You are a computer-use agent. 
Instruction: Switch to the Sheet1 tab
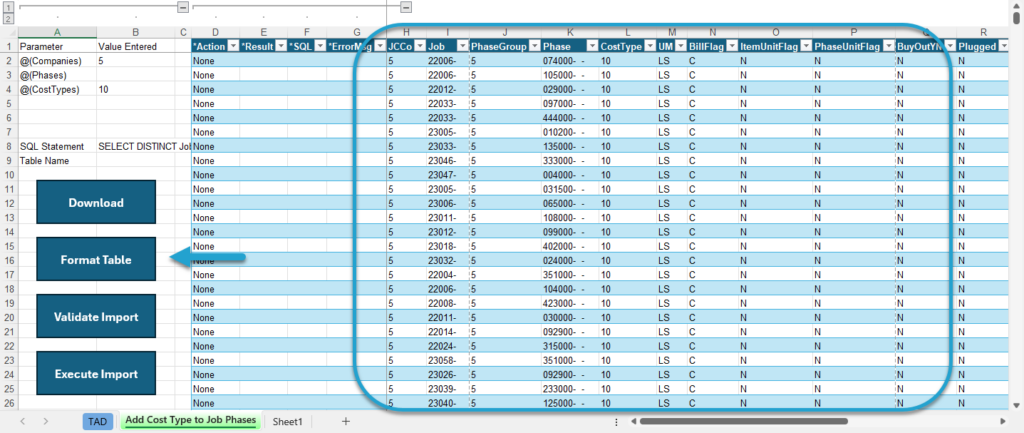coord(287,421)
